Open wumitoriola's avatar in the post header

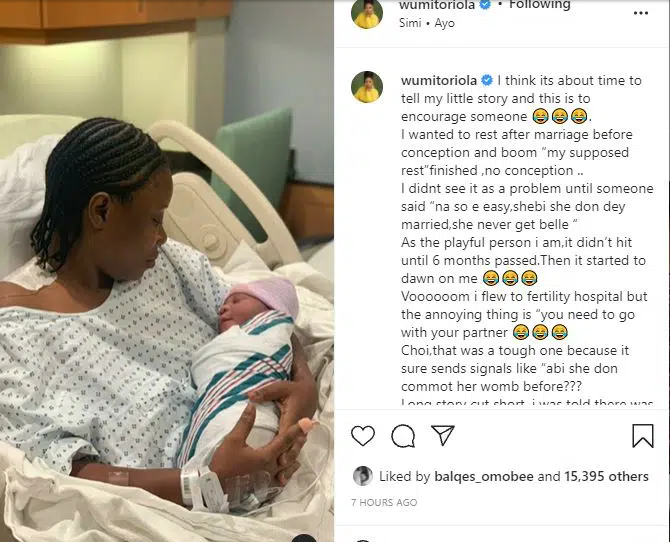[367, 14]
